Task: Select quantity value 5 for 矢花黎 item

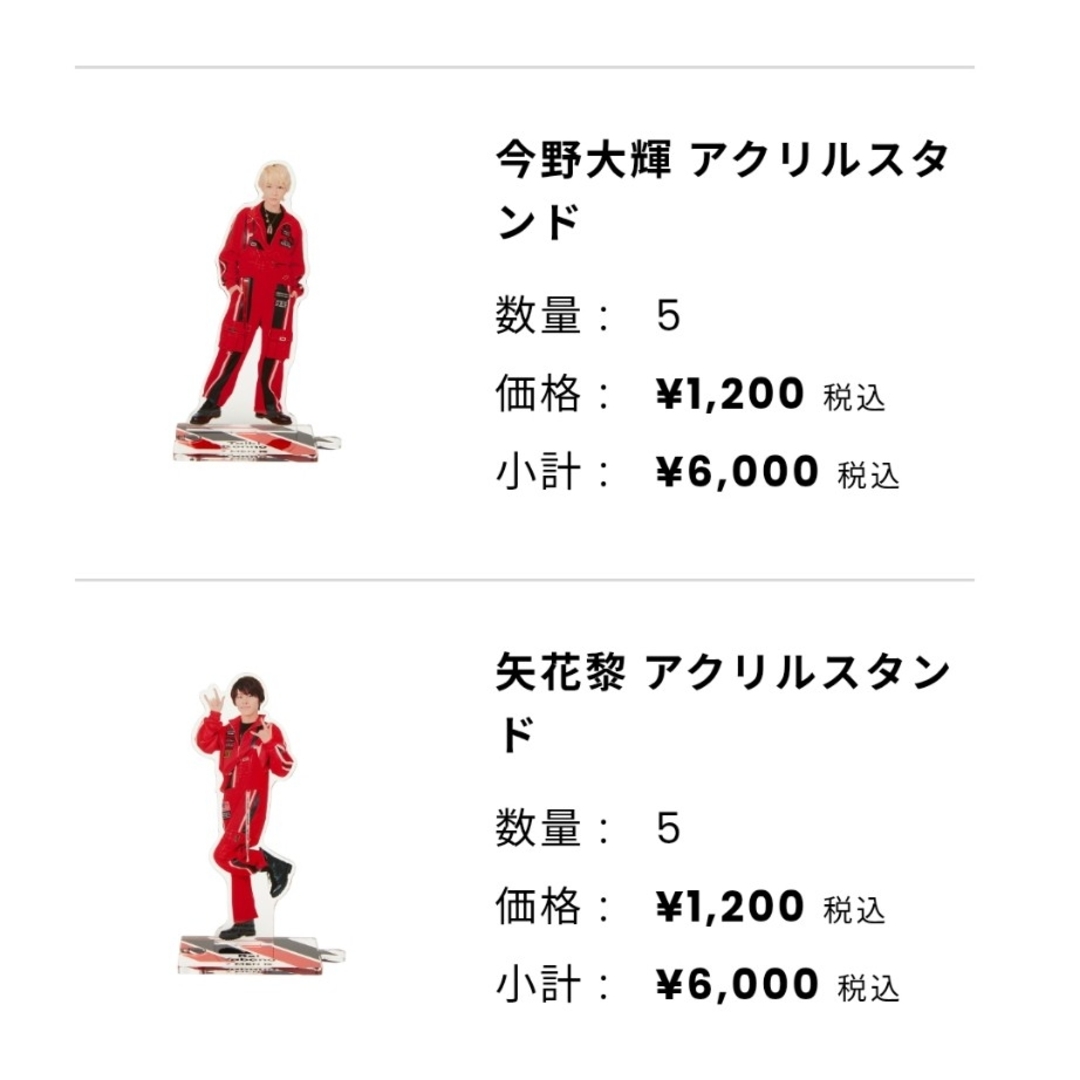Action: pyautogui.click(x=668, y=829)
